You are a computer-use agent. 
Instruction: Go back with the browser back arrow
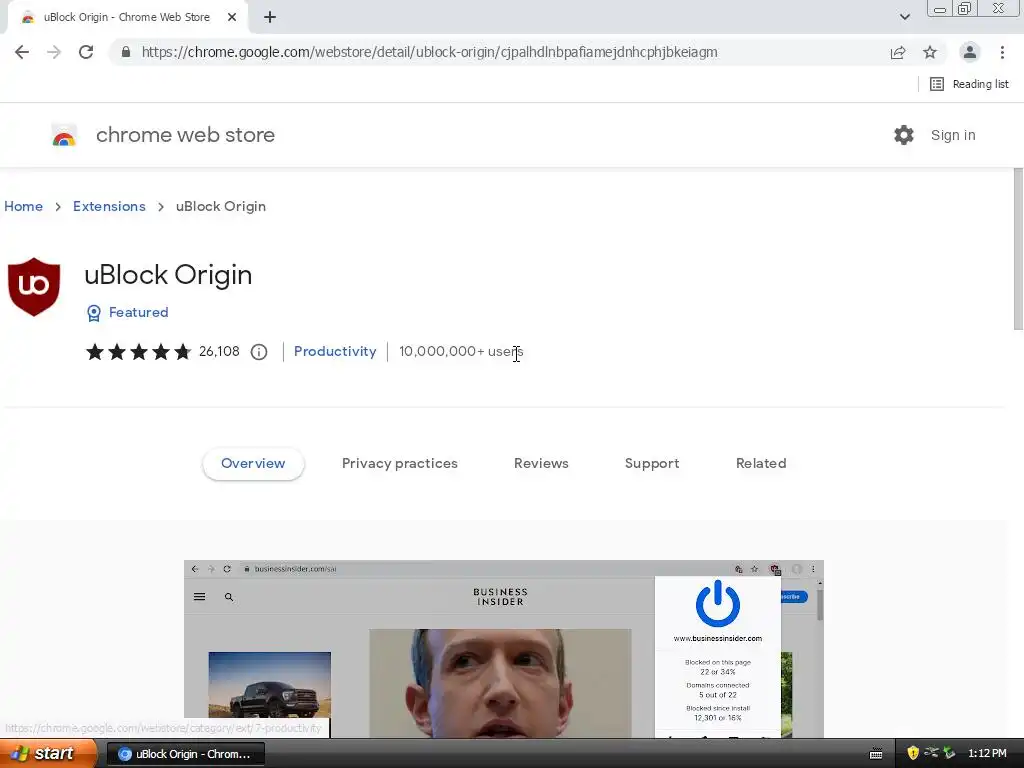22,52
